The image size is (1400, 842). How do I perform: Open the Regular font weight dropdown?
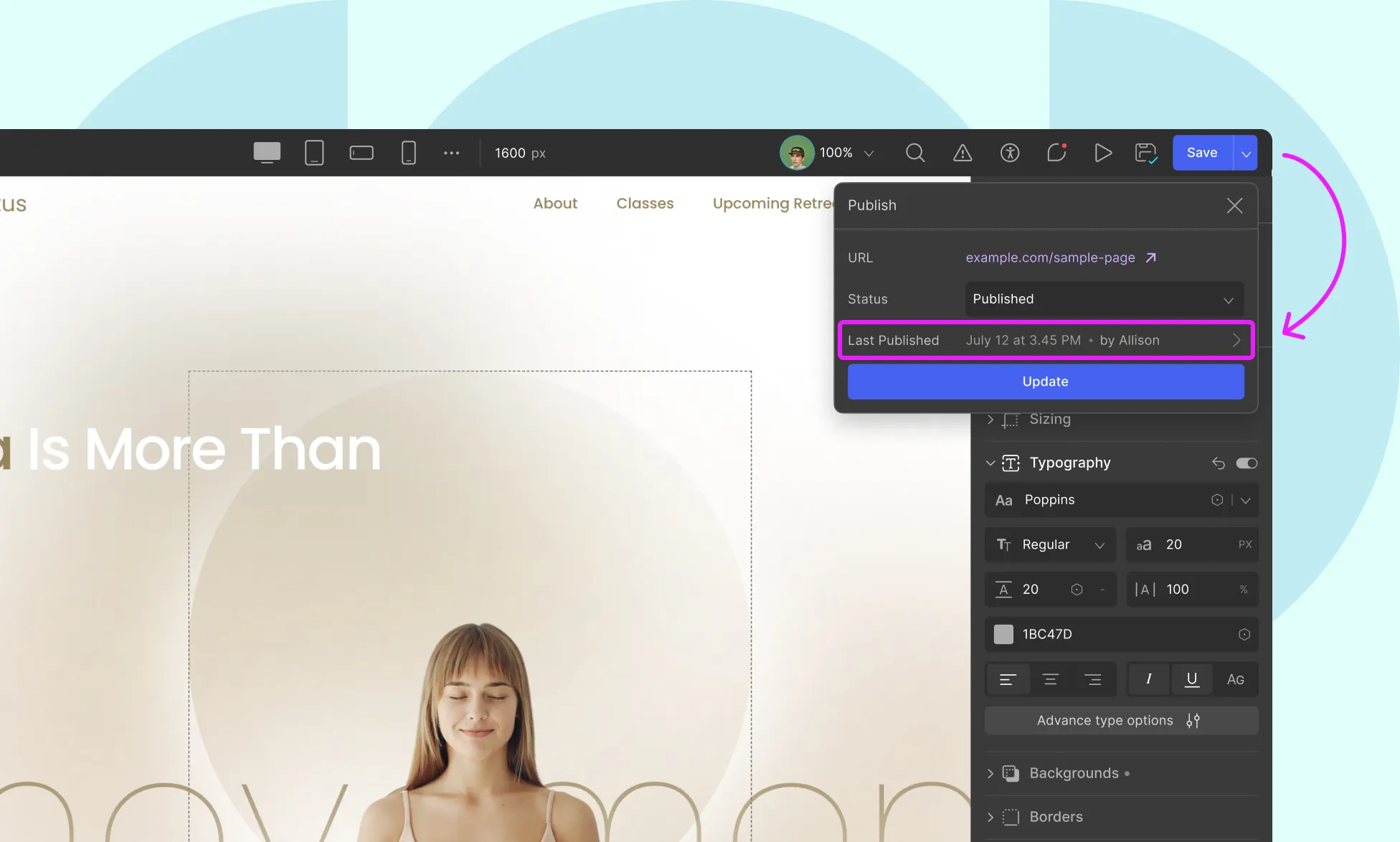click(x=1050, y=544)
